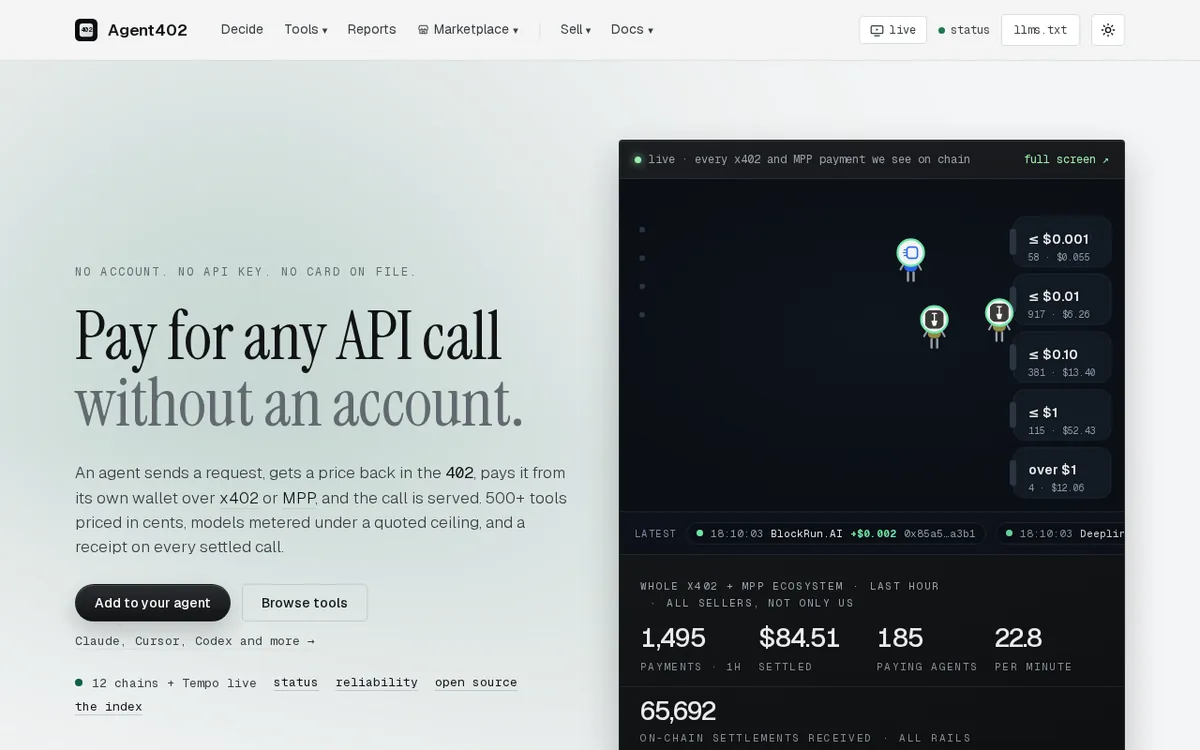Click the Marketplace storefront icon
The width and height of the screenshot is (1200, 750).
tap(423, 30)
